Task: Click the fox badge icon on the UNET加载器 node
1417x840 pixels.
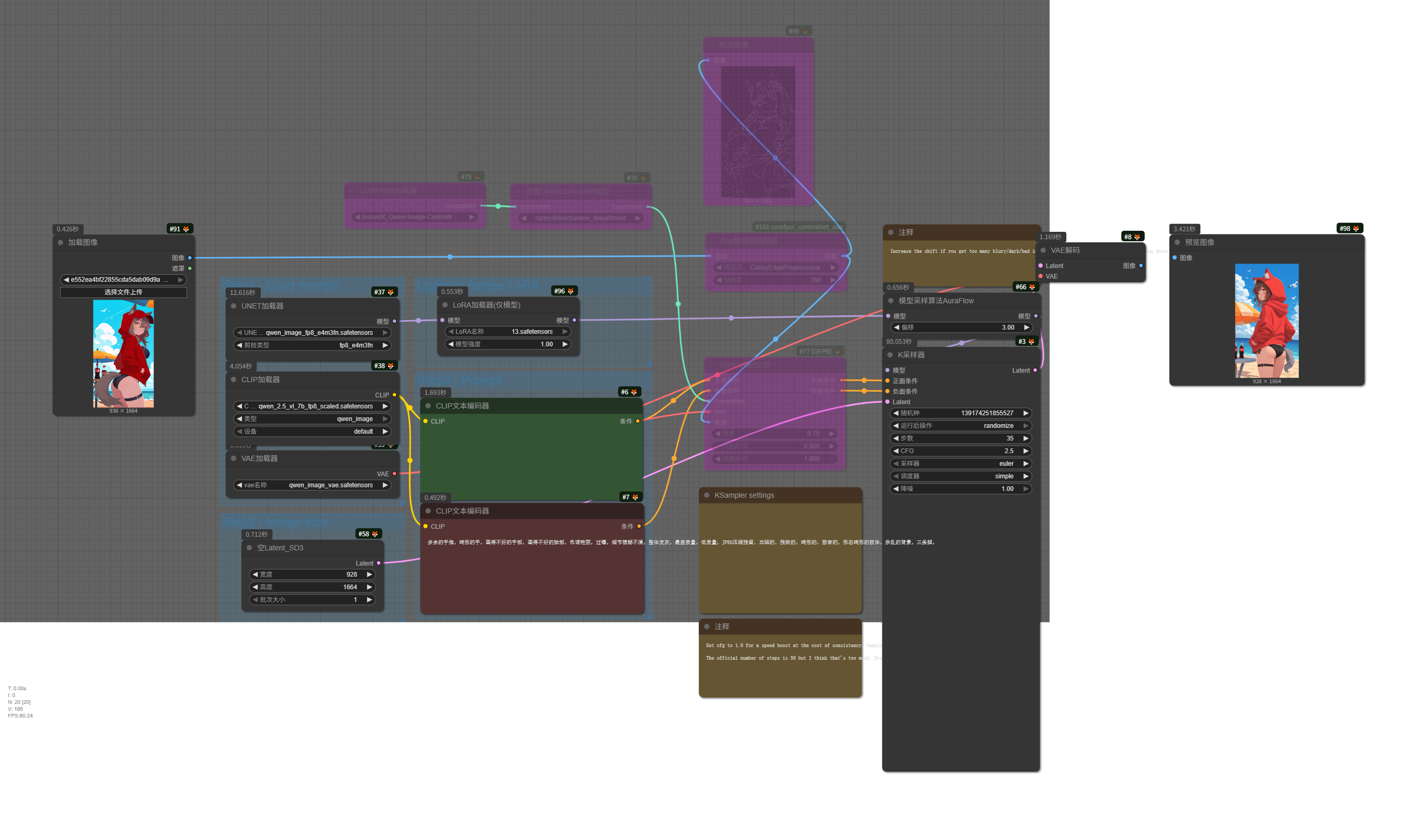Action: point(391,293)
